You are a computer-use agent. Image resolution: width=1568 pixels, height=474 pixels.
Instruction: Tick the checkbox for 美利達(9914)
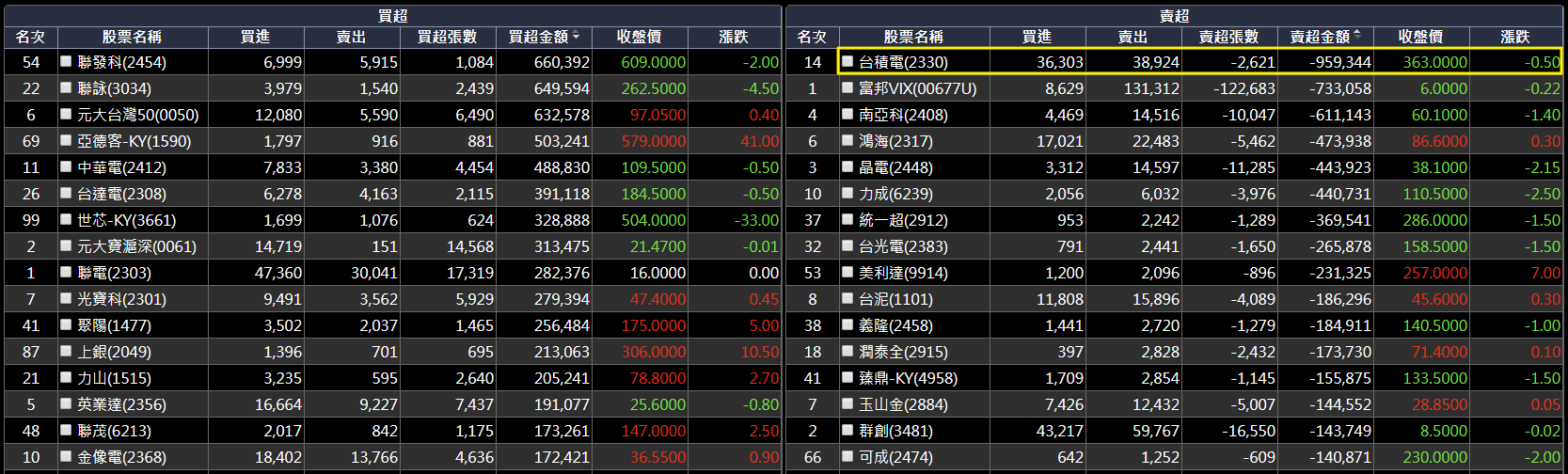coord(847,272)
